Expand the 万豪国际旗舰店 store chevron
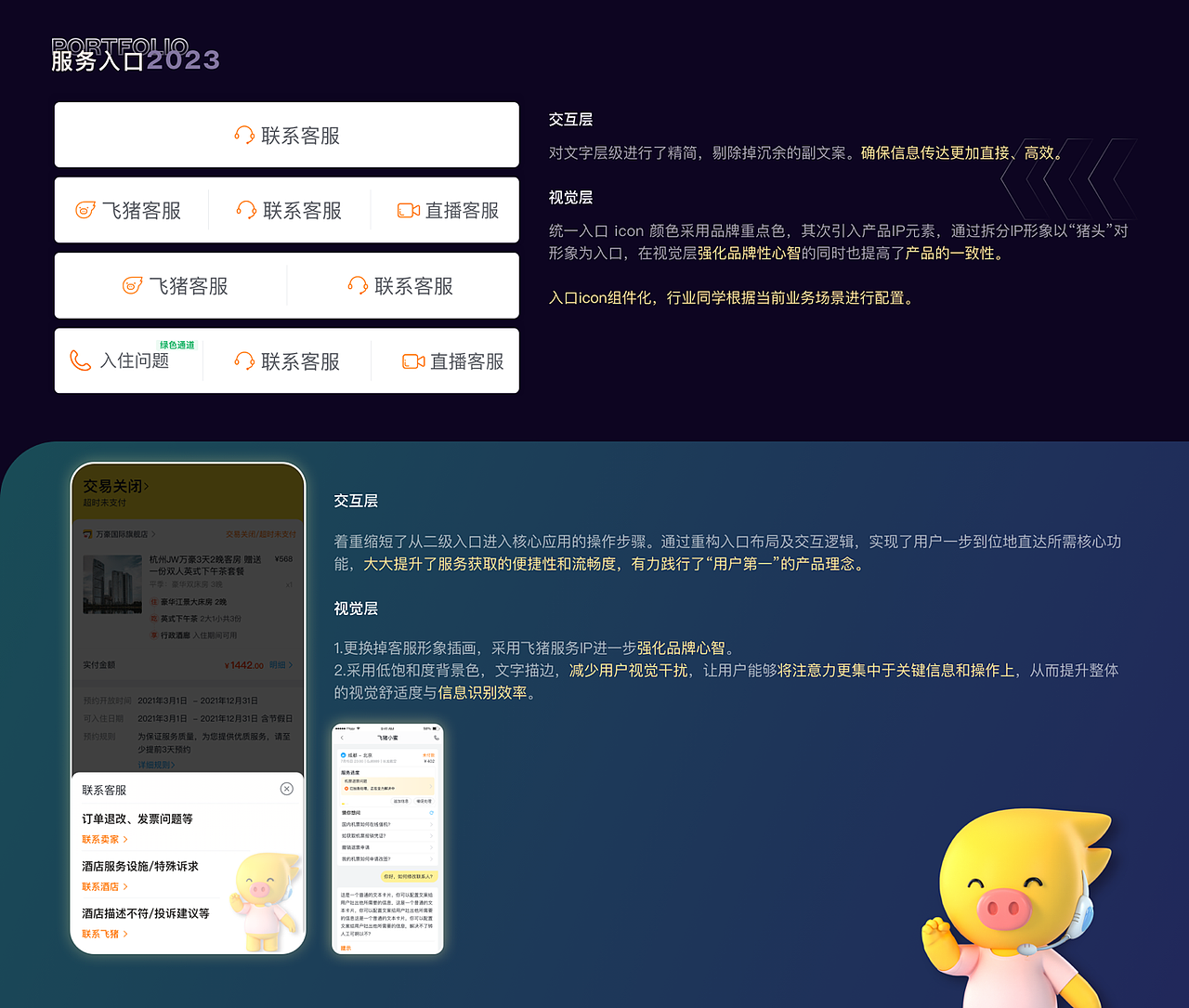 (154, 533)
